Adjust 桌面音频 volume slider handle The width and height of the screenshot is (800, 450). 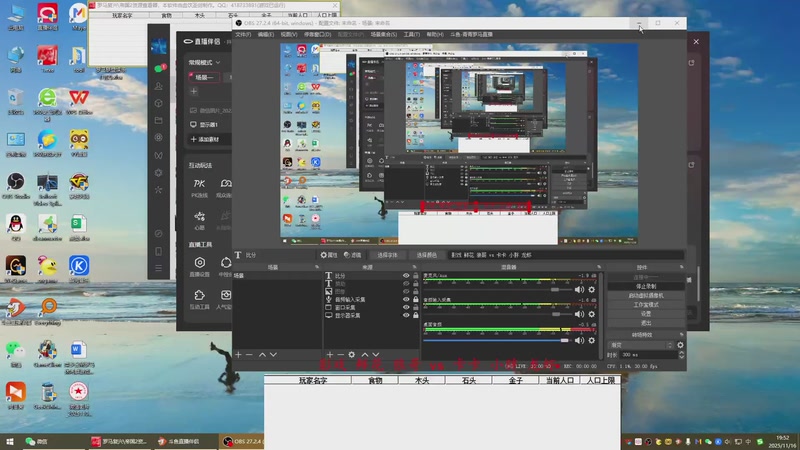click(564, 340)
